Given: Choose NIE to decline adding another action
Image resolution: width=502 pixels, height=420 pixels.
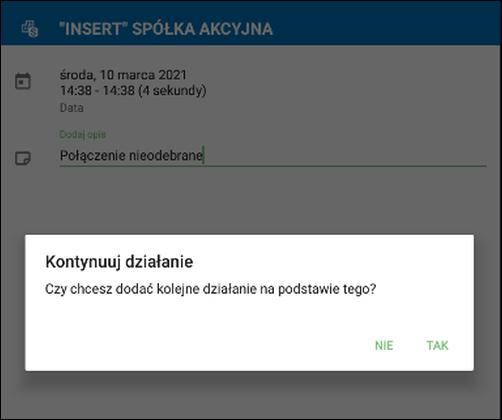Looking at the screenshot, I should (384, 345).
